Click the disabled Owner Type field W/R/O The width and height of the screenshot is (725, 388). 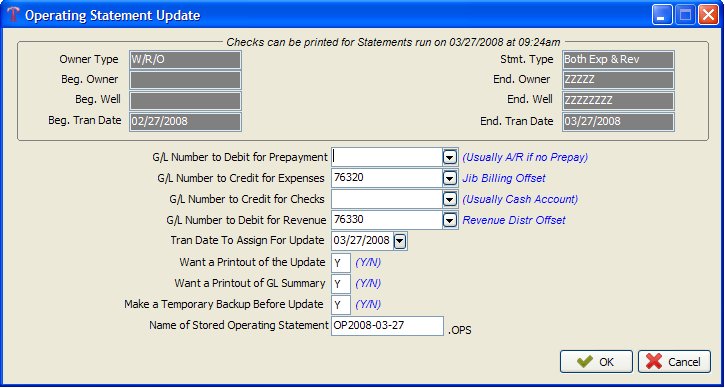pos(185,60)
